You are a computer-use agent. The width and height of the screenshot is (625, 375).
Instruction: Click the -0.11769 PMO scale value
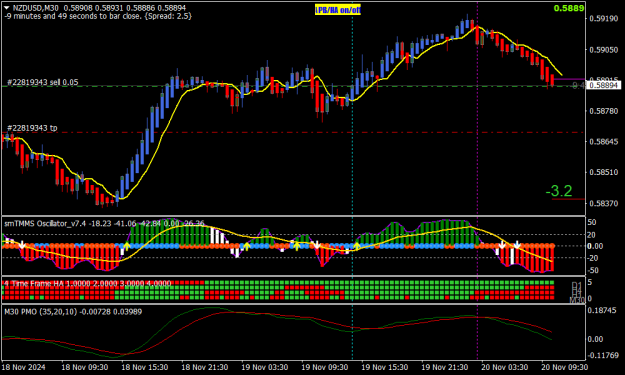[603, 355]
